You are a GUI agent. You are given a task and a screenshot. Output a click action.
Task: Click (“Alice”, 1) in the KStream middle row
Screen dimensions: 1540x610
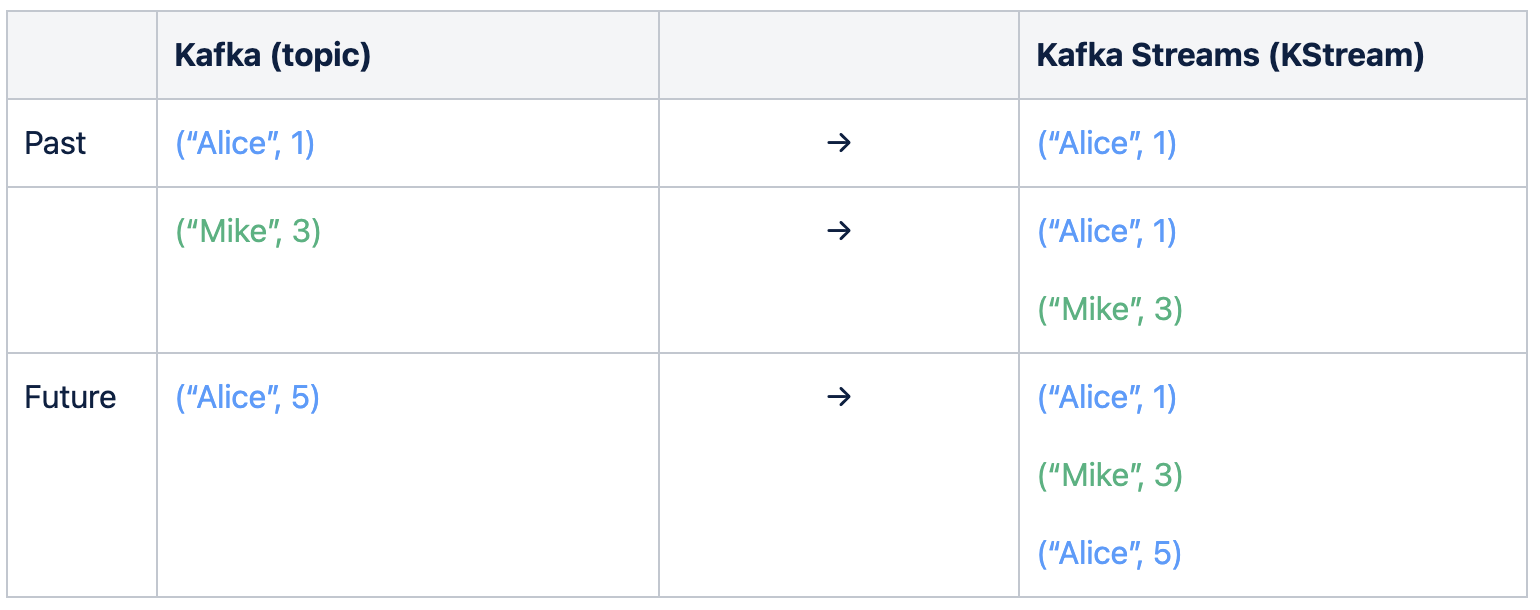[x=1107, y=231]
